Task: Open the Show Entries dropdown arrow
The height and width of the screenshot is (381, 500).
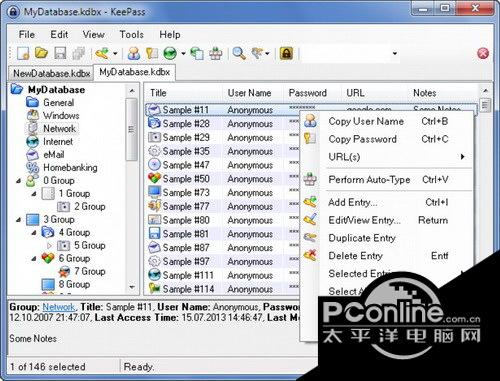Action: 267,53
